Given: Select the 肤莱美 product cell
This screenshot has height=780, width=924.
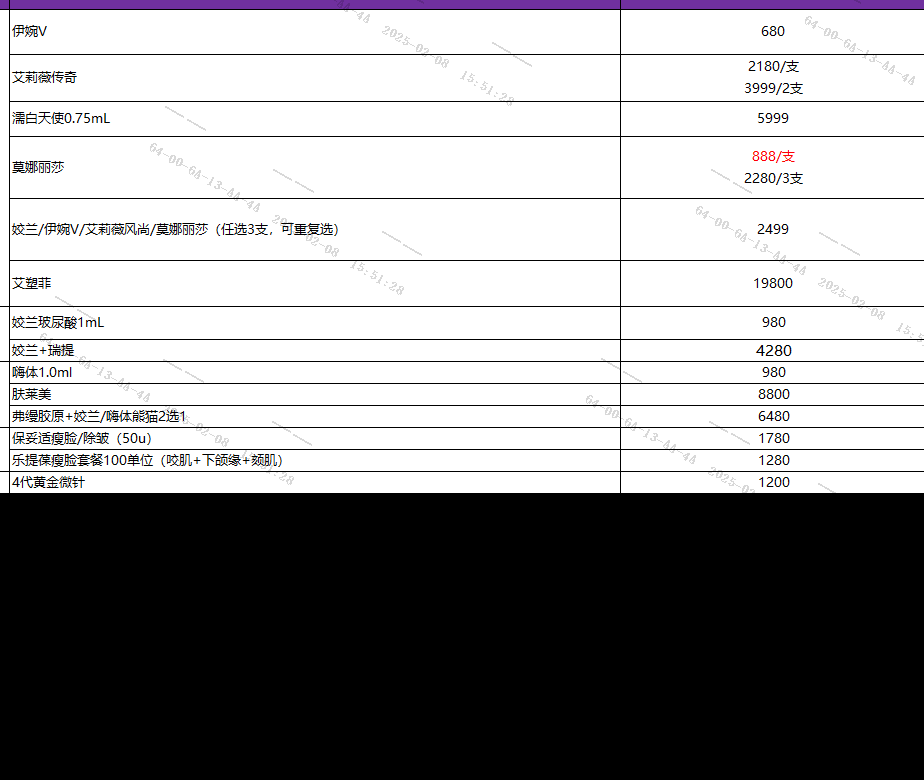Looking at the screenshot, I should pyautogui.click(x=315, y=394).
